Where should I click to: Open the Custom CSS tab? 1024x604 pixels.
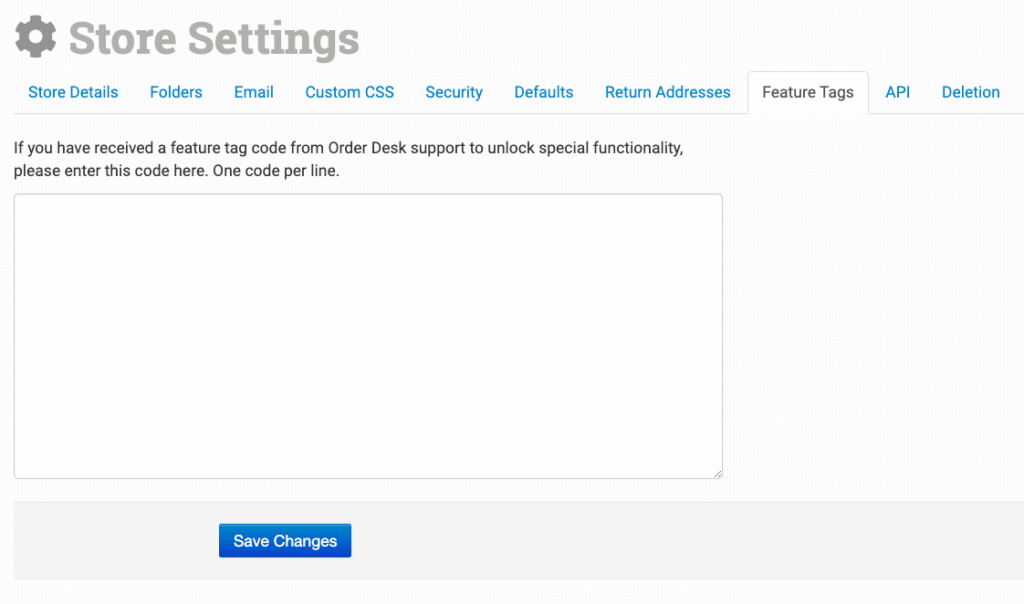tap(350, 92)
